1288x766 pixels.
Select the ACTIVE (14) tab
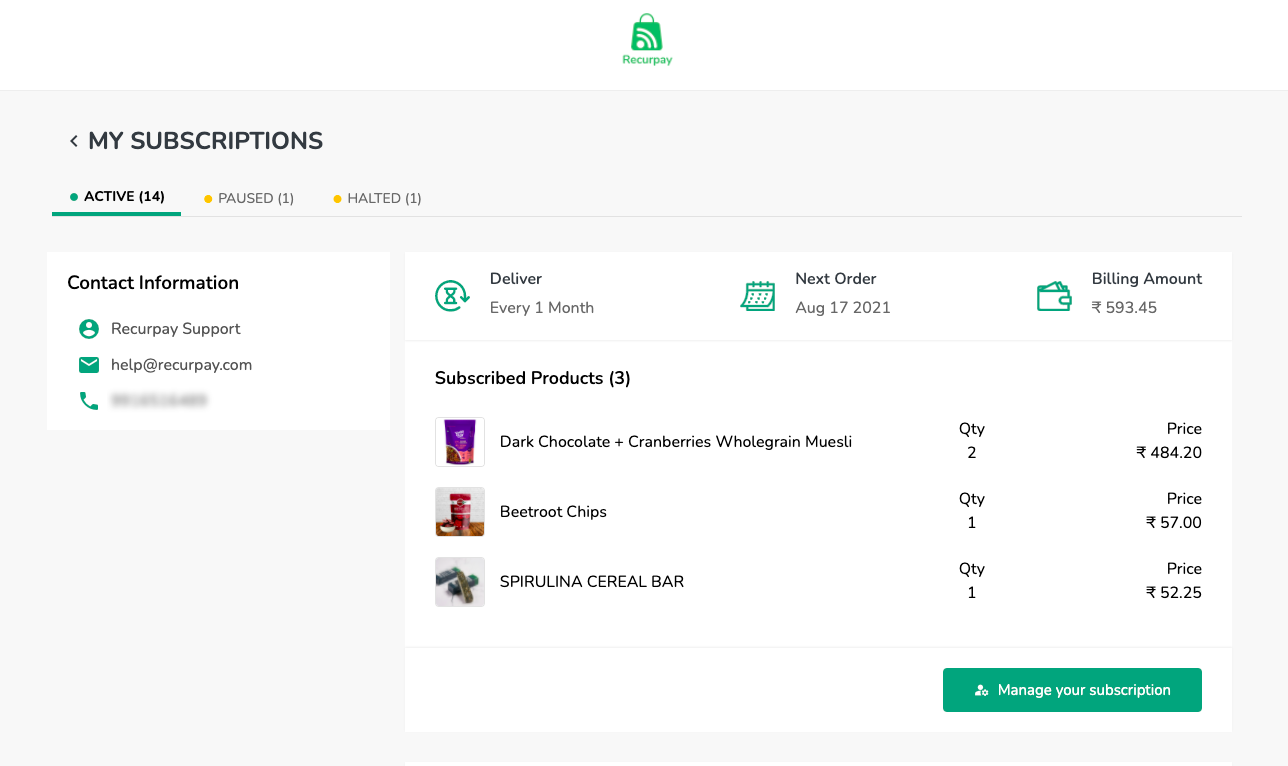[123, 196]
